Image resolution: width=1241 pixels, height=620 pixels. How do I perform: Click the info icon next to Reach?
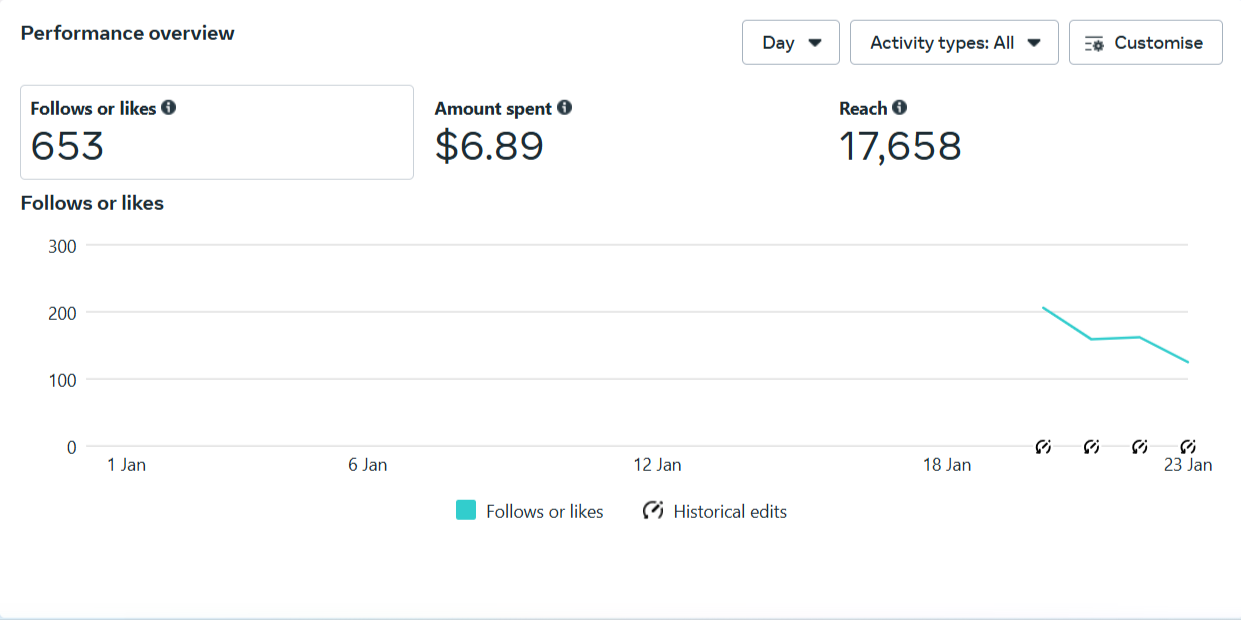coord(899,107)
